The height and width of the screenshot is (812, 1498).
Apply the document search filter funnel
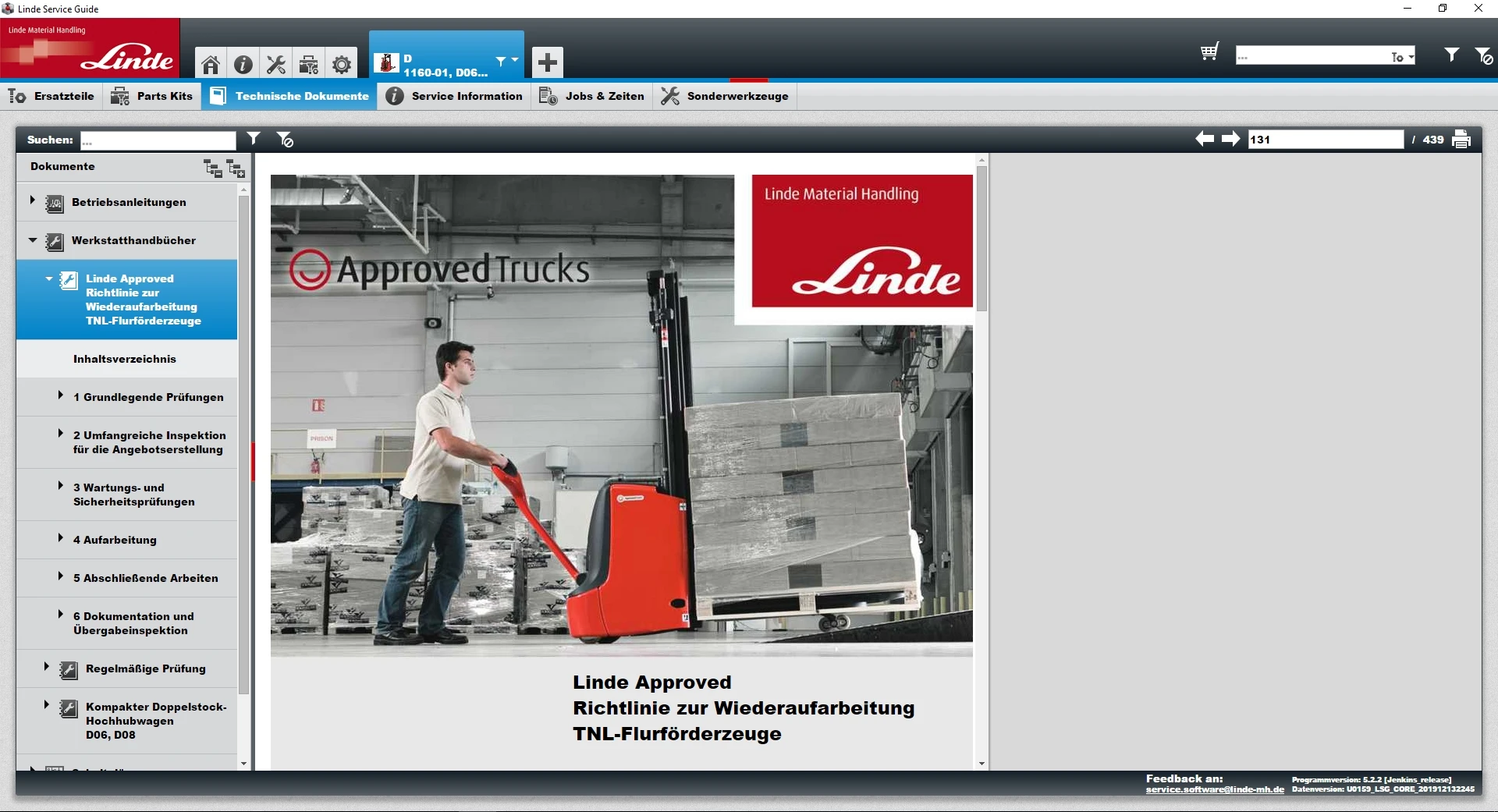tap(254, 139)
